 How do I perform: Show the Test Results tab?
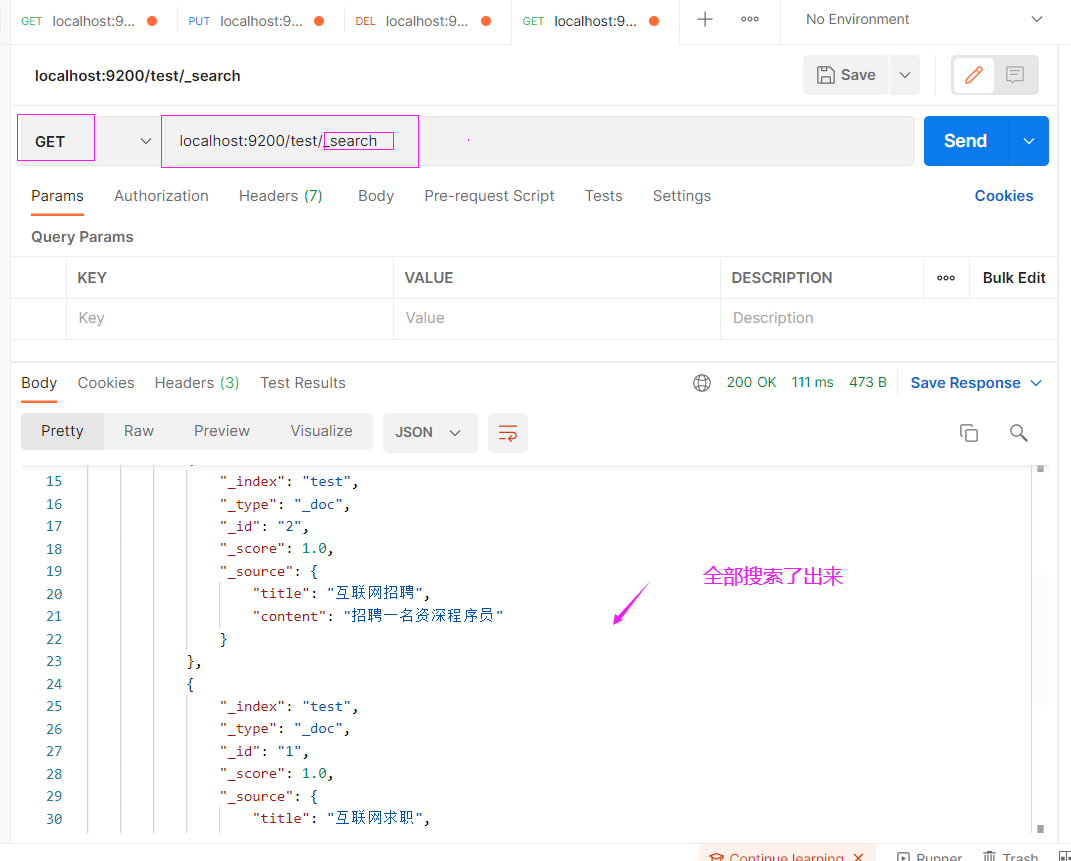303,383
